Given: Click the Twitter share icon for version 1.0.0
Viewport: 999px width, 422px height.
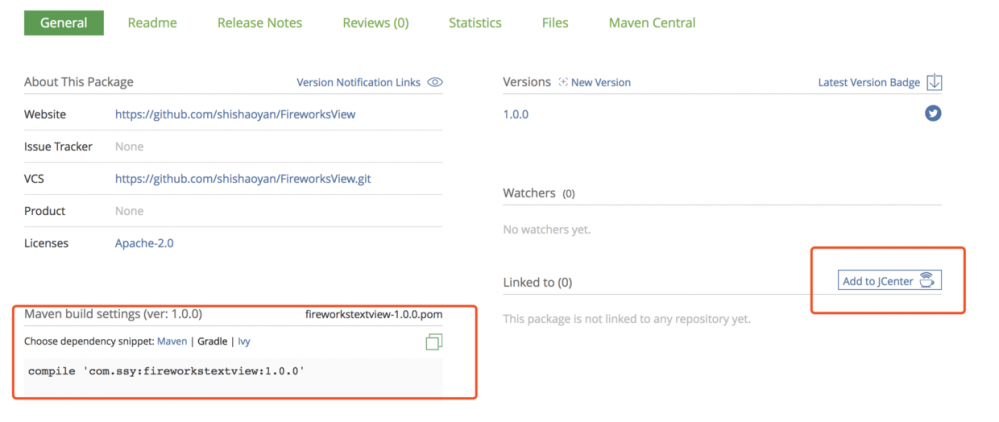Looking at the screenshot, I should point(933,114).
